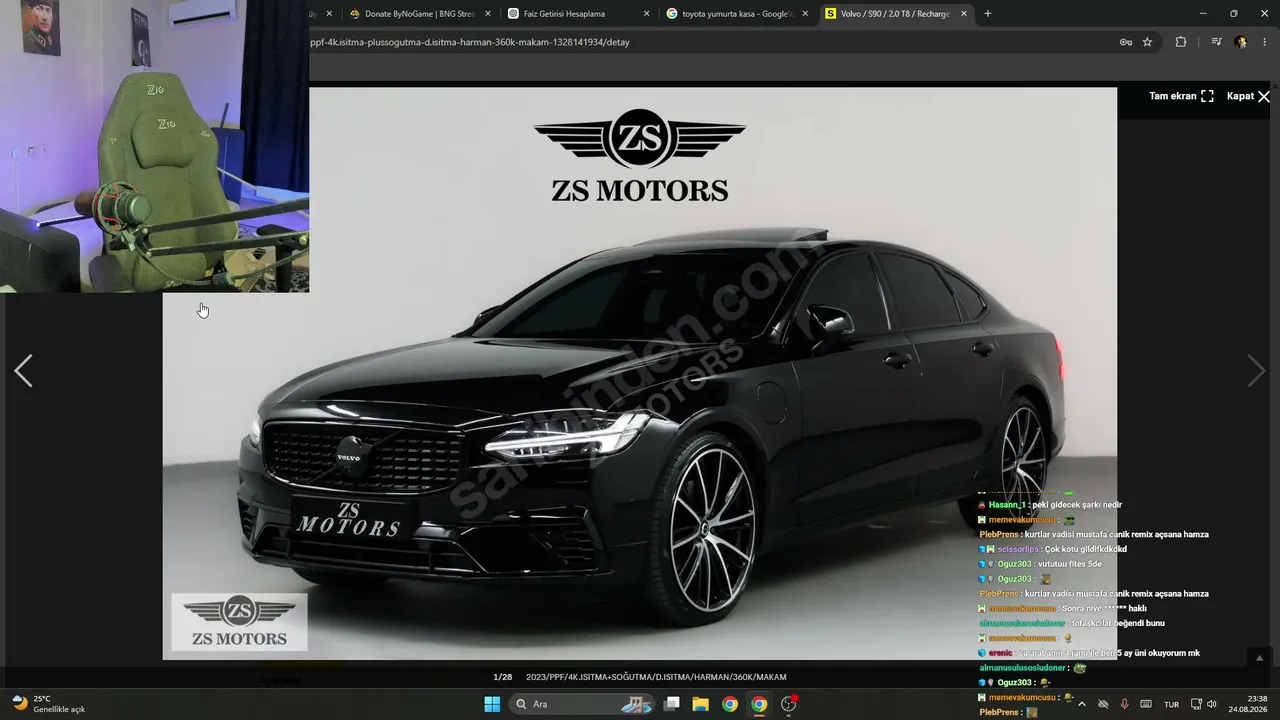Close the Faiz Getirisi Hesaplama tab

(x=646, y=14)
